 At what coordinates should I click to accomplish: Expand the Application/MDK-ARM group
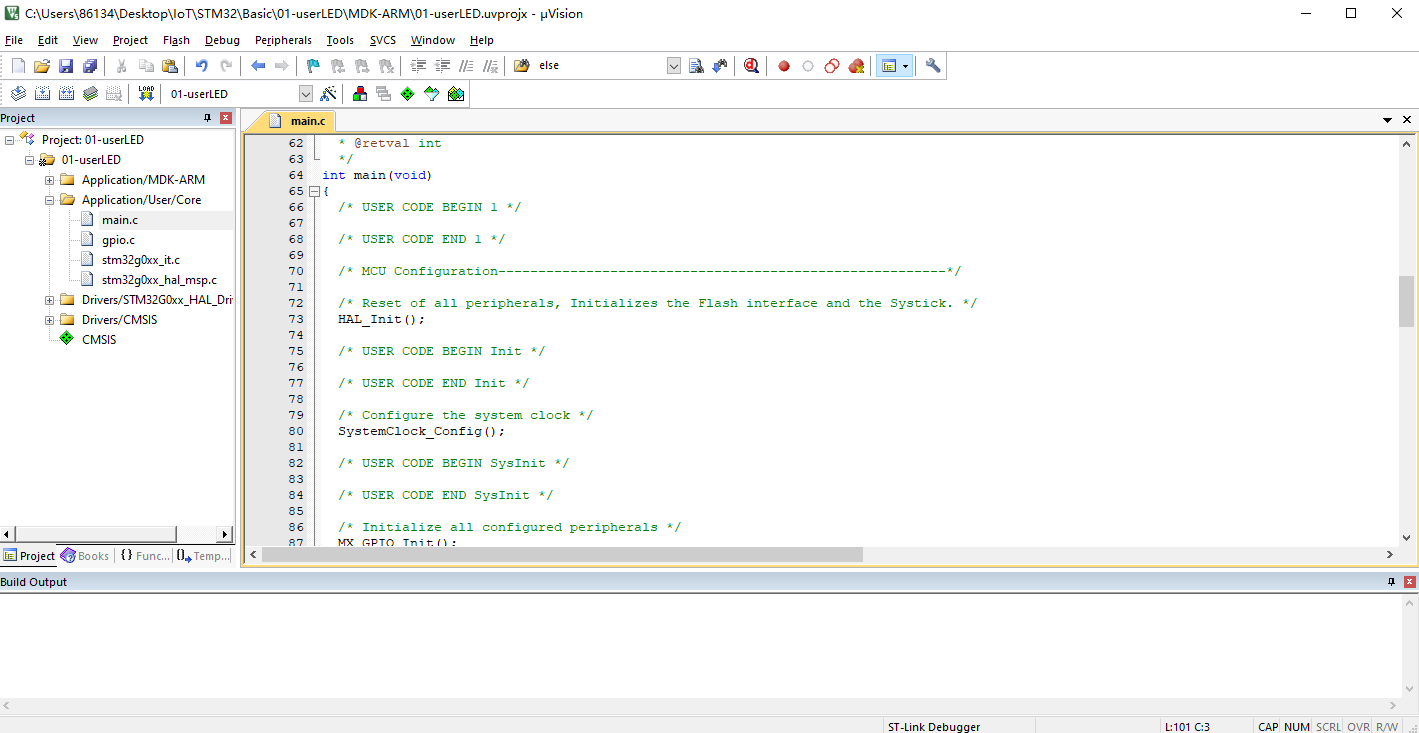pos(49,180)
